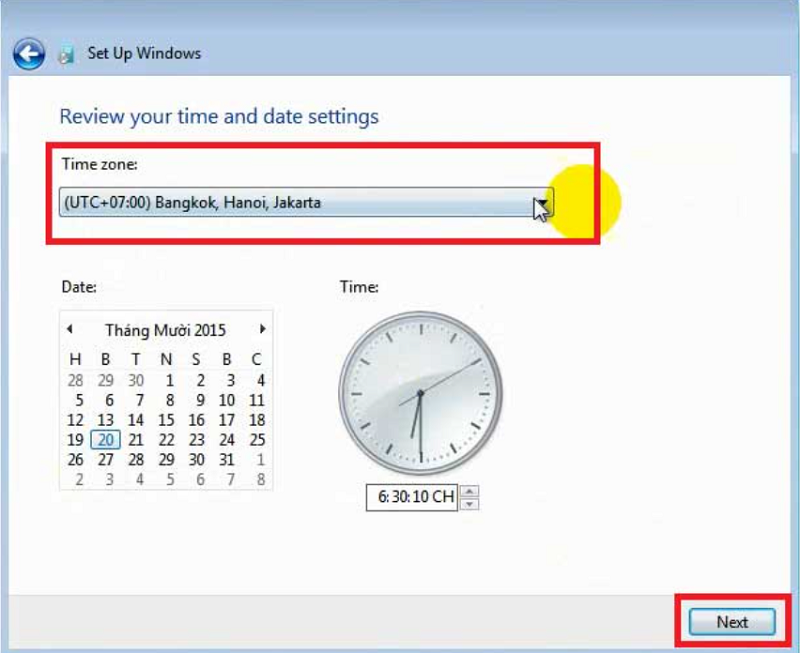
Task: Select grayed-out November 8 date
Action: (x=261, y=480)
